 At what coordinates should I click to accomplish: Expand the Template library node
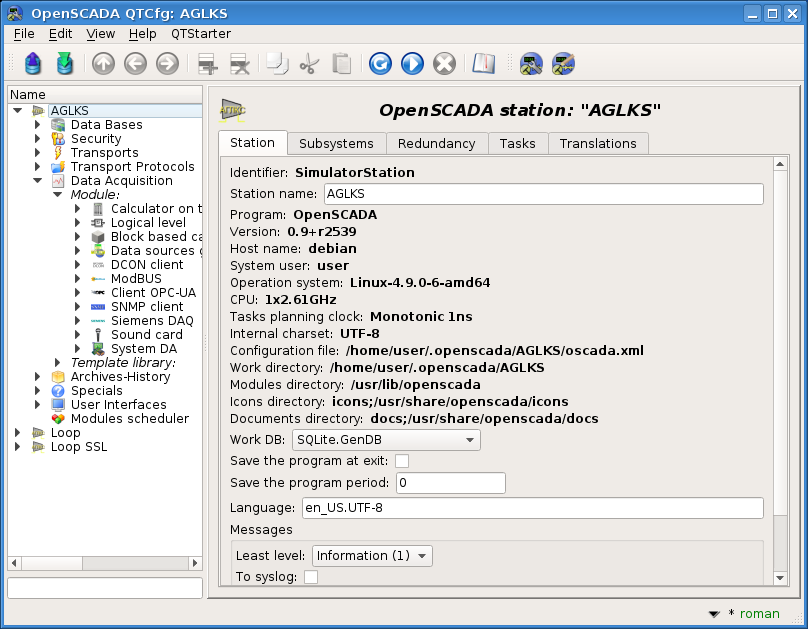[57, 363]
